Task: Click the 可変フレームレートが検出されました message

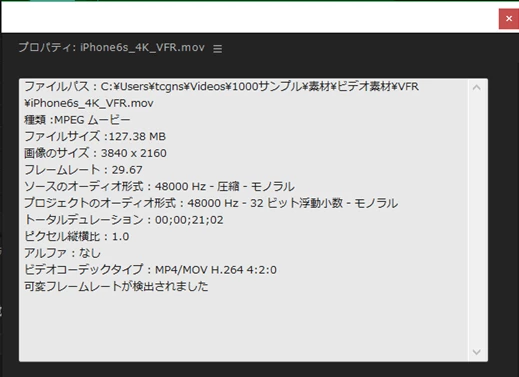Action: coord(116,286)
